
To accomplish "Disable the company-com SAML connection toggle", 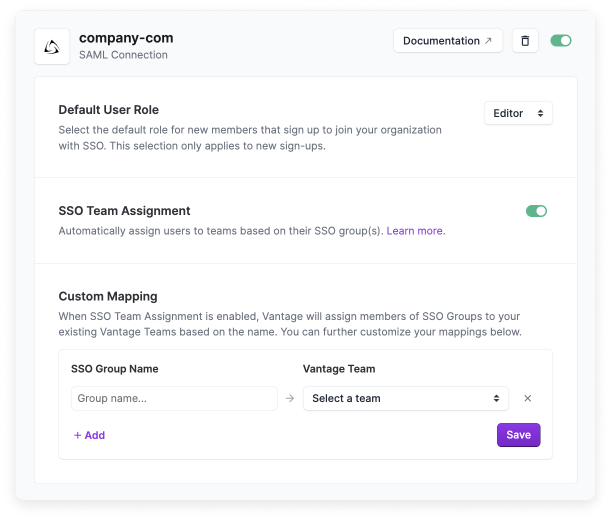I will pos(561,41).
